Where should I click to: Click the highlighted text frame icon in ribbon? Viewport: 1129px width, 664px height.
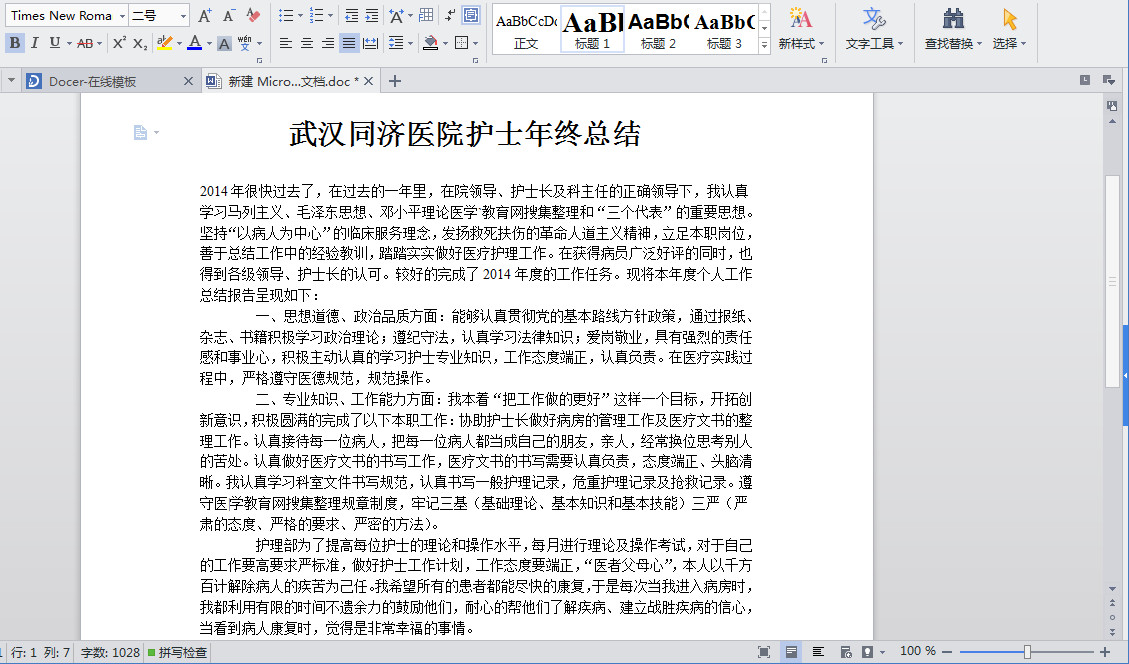coord(472,15)
